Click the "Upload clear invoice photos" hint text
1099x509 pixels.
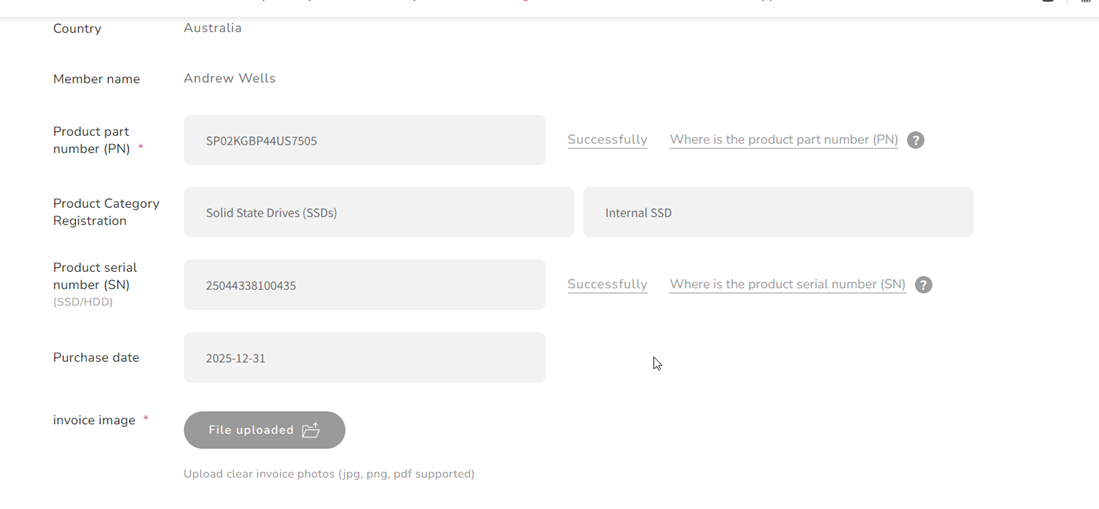(x=328, y=474)
